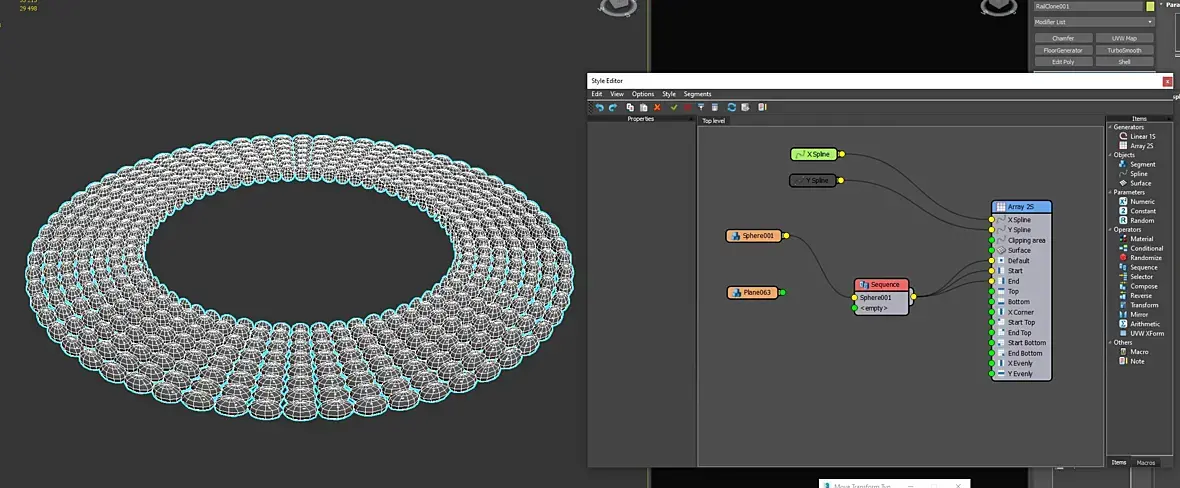
Task: Select the Randomize operator item
Action: tap(1140, 258)
